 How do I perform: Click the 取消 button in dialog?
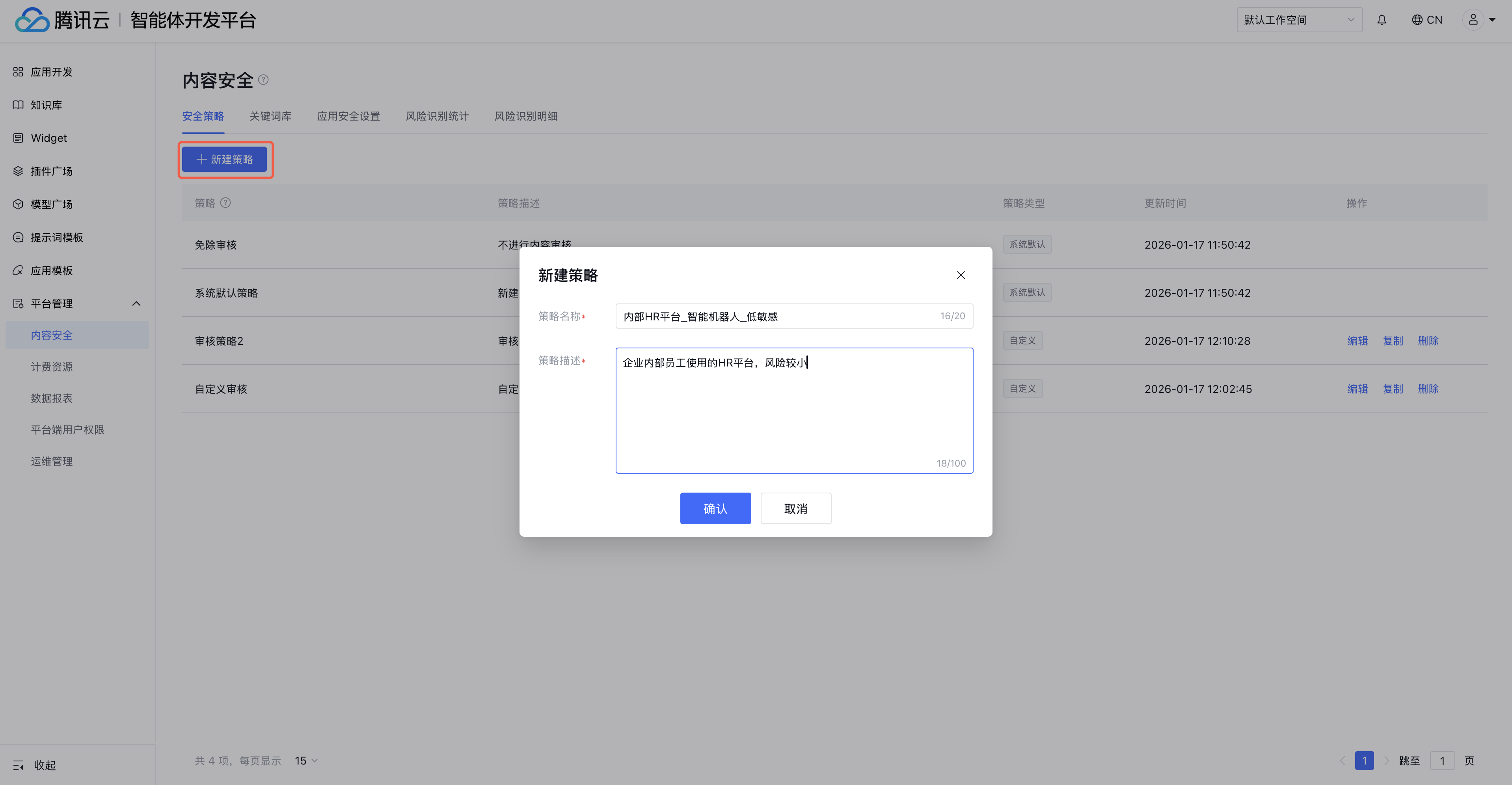(x=795, y=508)
